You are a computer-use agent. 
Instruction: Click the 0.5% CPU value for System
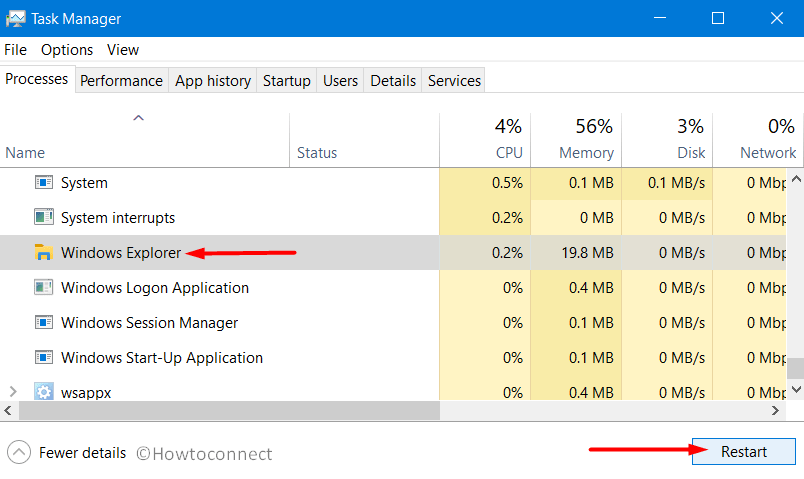(x=507, y=183)
